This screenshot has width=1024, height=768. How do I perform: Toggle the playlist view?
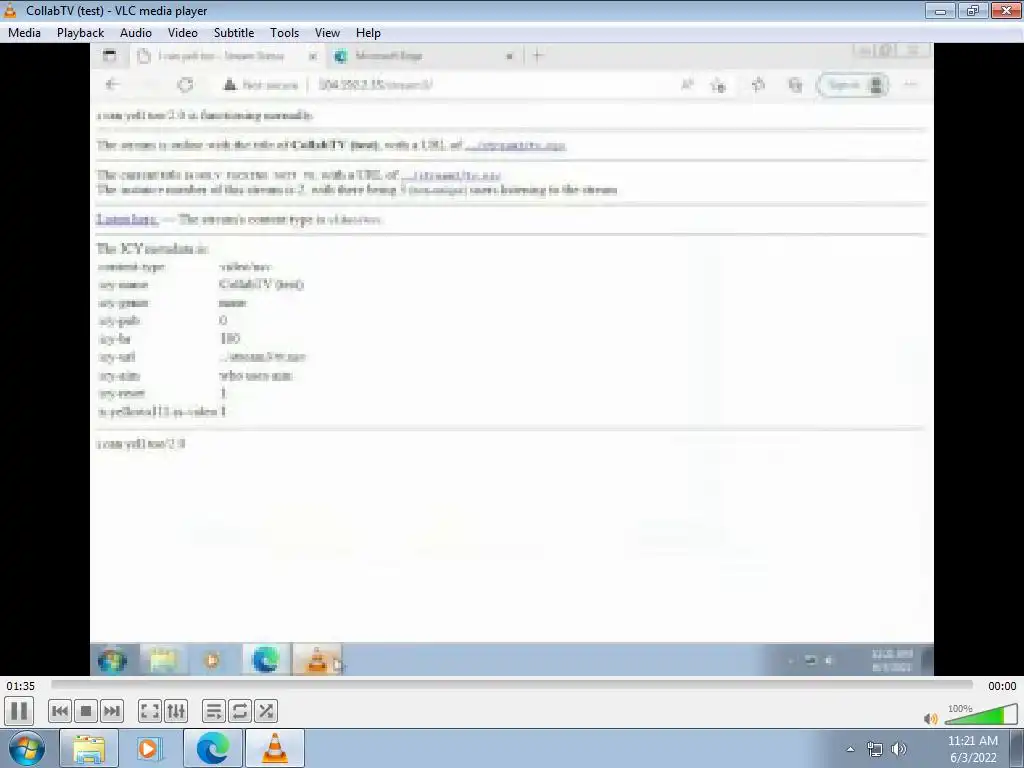click(x=214, y=711)
